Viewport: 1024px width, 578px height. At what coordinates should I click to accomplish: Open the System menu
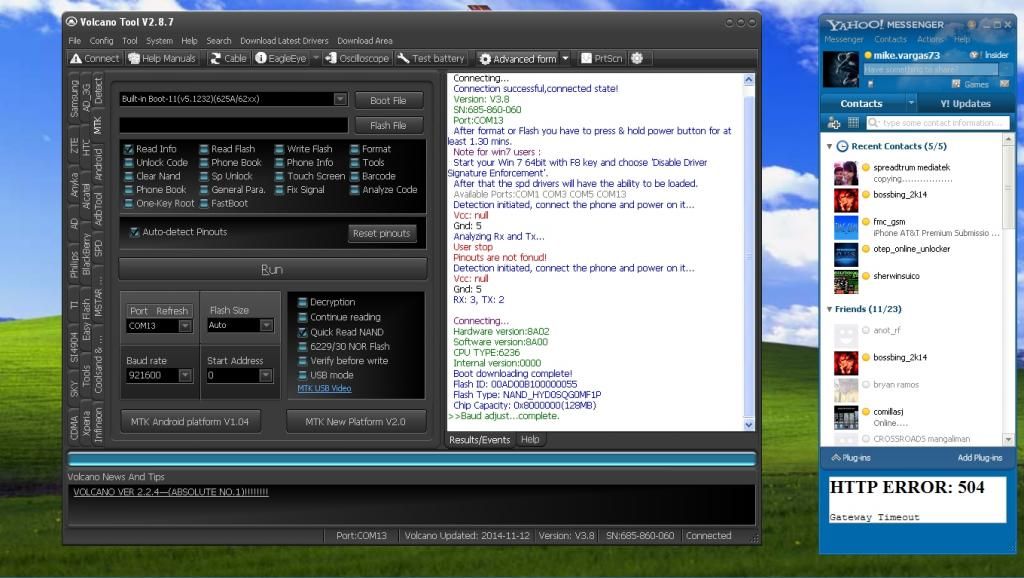pyautogui.click(x=159, y=40)
